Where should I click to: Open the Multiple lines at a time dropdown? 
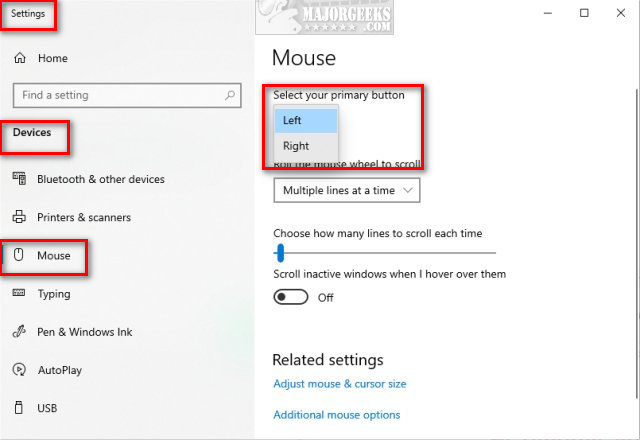(346, 190)
